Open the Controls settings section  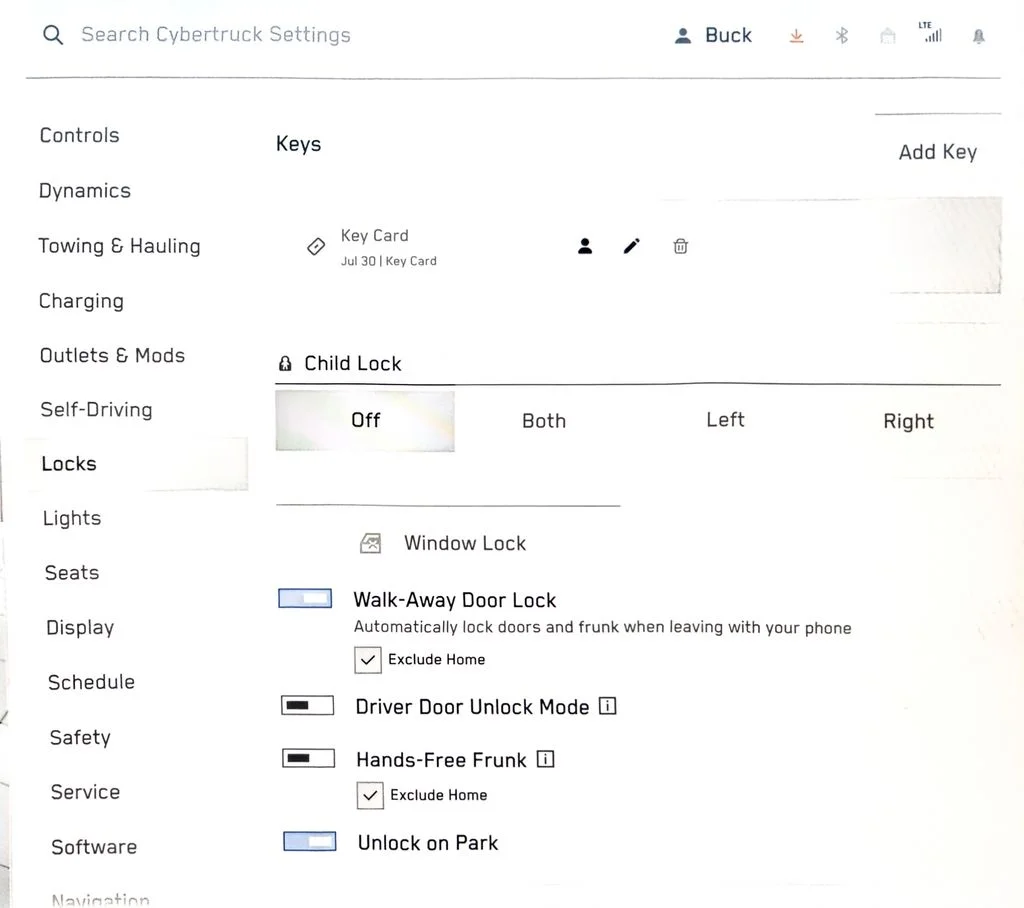pos(80,135)
